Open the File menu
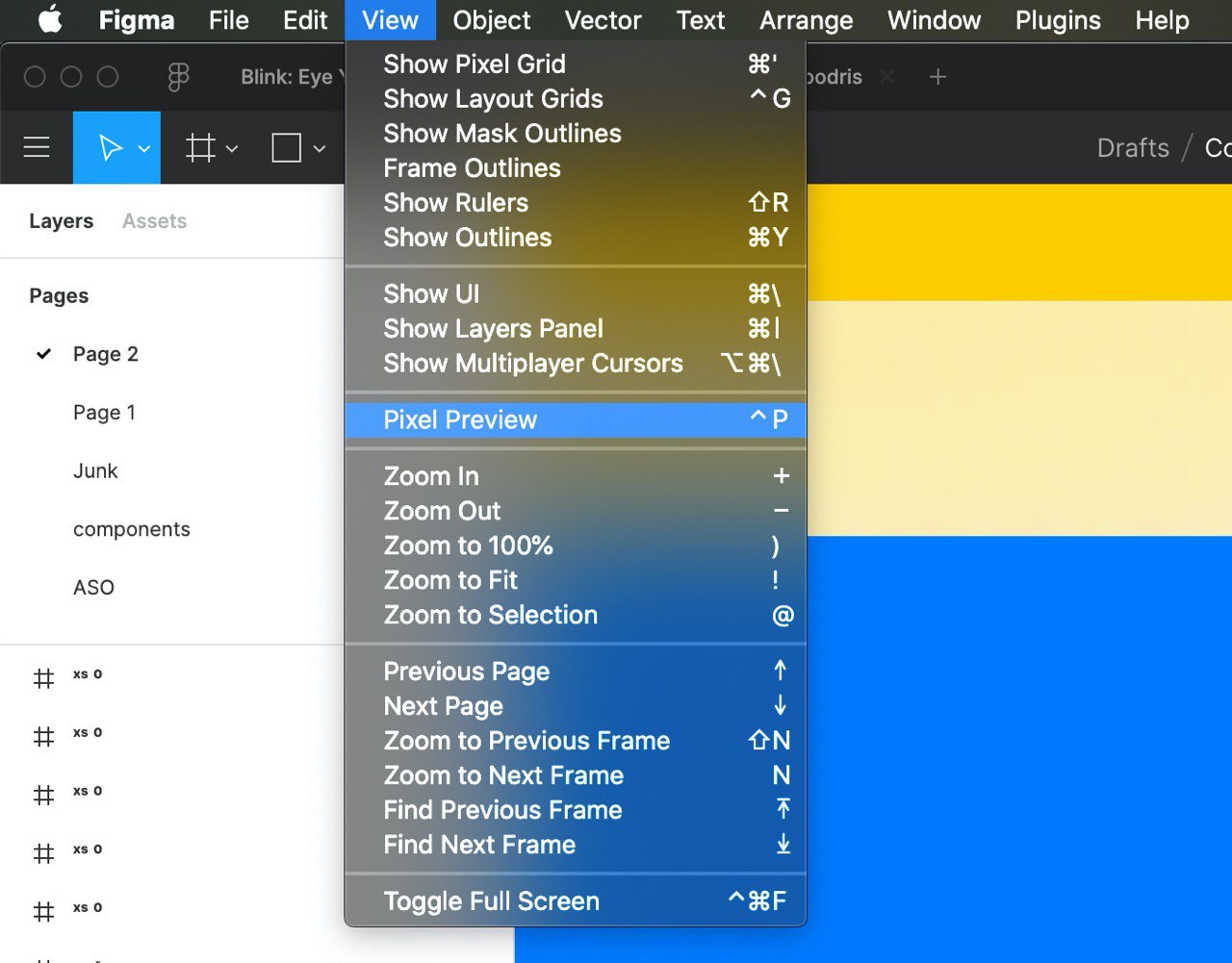This screenshot has width=1232, height=963. point(229,20)
